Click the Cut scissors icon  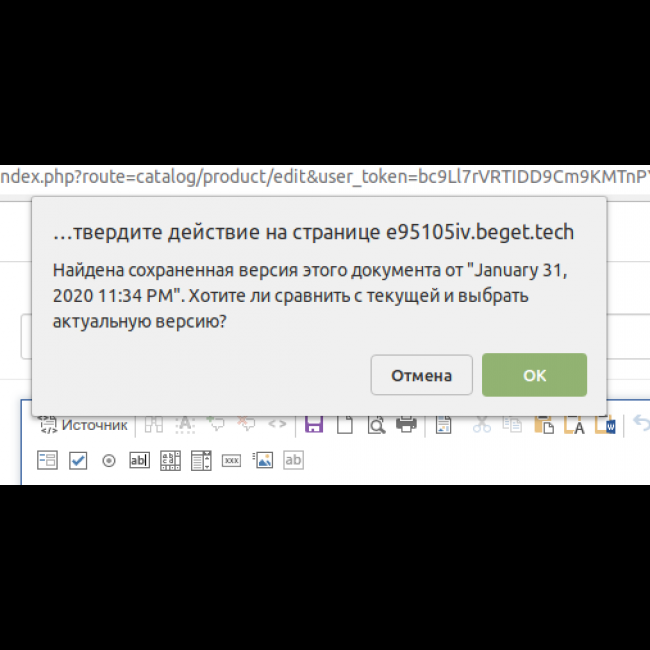tap(482, 425)
